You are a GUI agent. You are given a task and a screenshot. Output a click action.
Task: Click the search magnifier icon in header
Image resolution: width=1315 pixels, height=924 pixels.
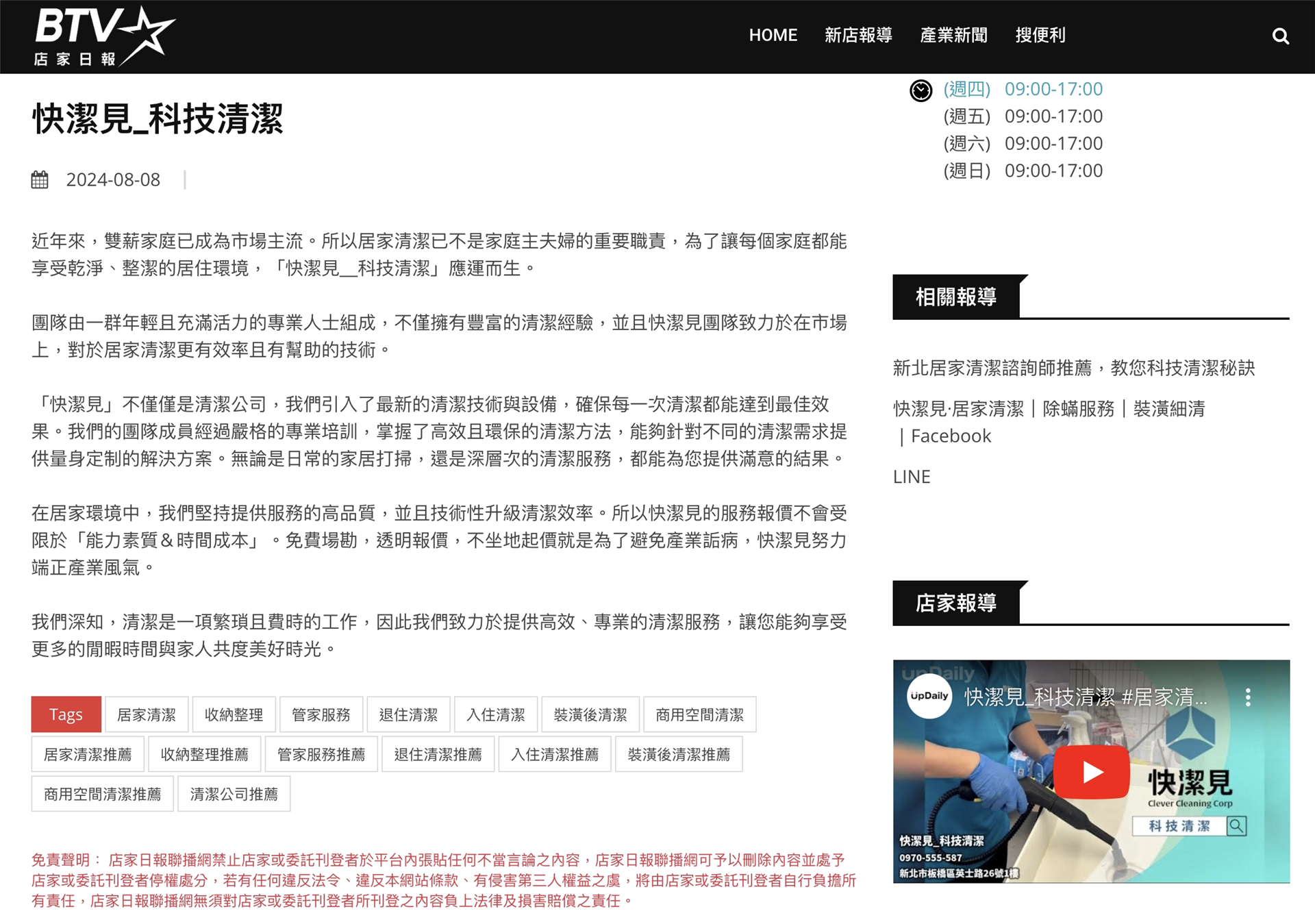point(1280,36)
